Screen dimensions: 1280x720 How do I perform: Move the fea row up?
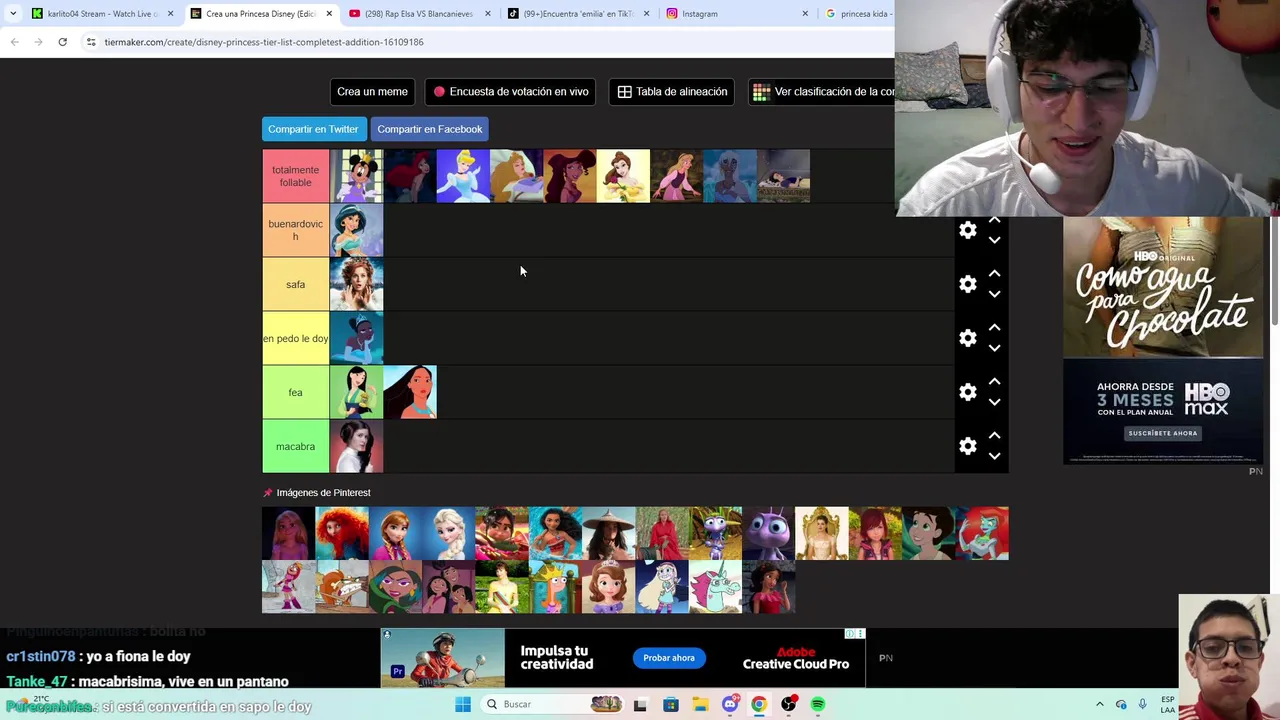point(994,381)
